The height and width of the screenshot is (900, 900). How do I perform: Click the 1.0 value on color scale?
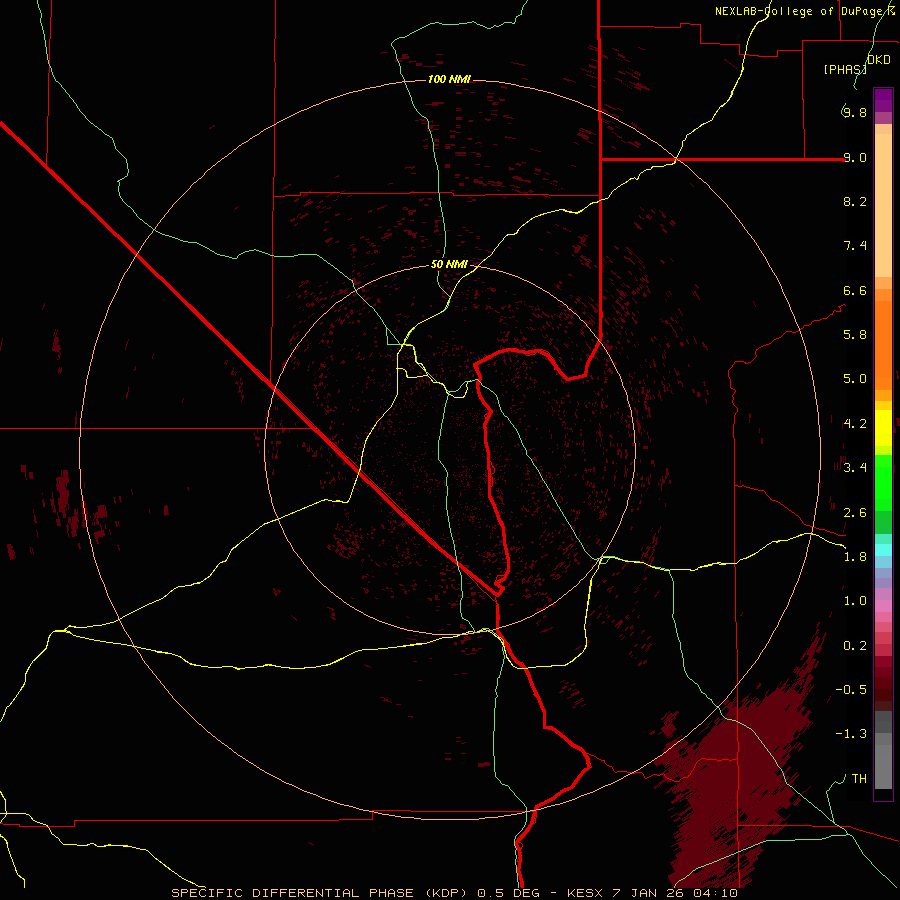coord(855,601)
